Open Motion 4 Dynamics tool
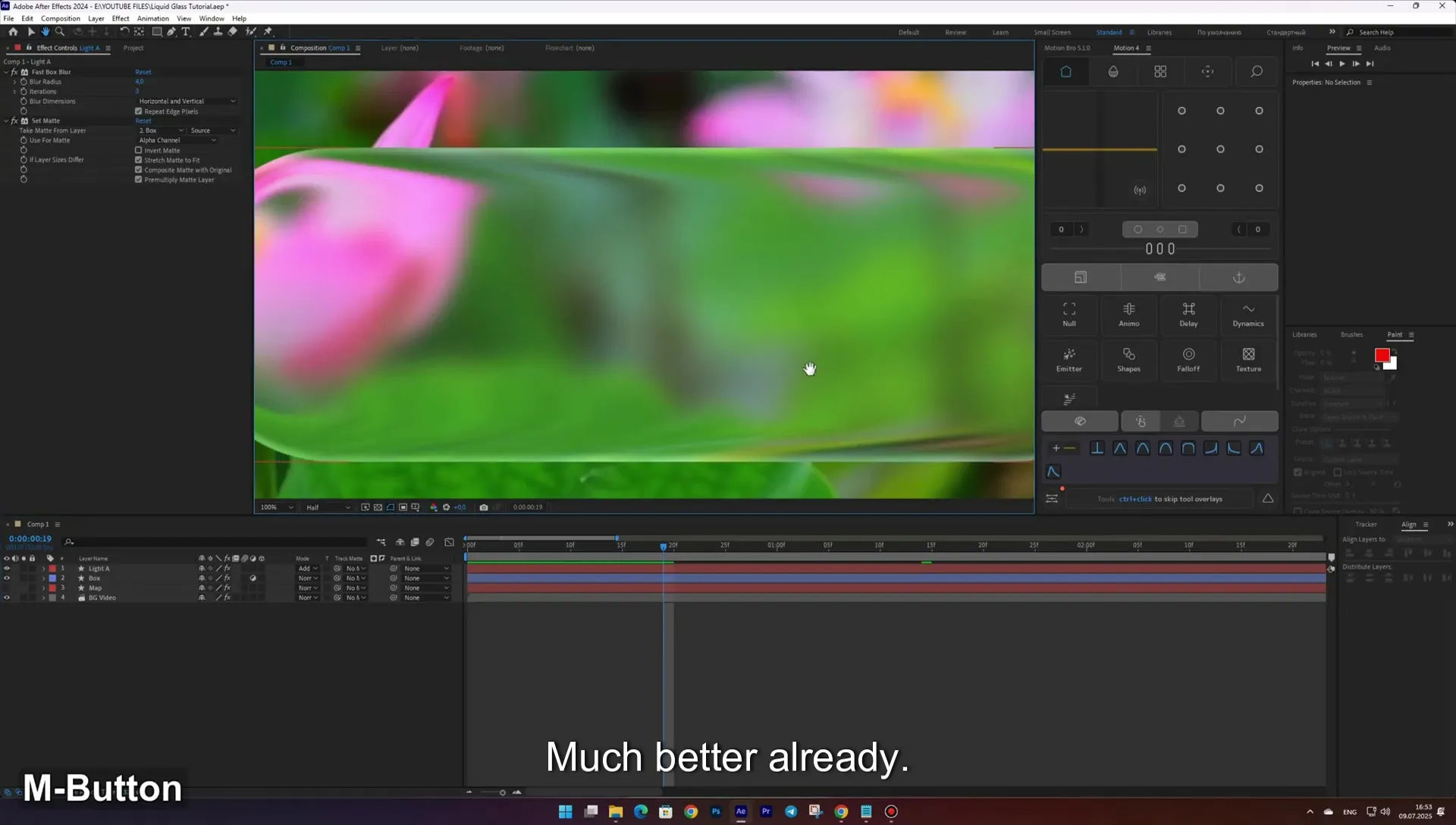This screenshot has width=1456, height=825. [x=1248, y=314]
